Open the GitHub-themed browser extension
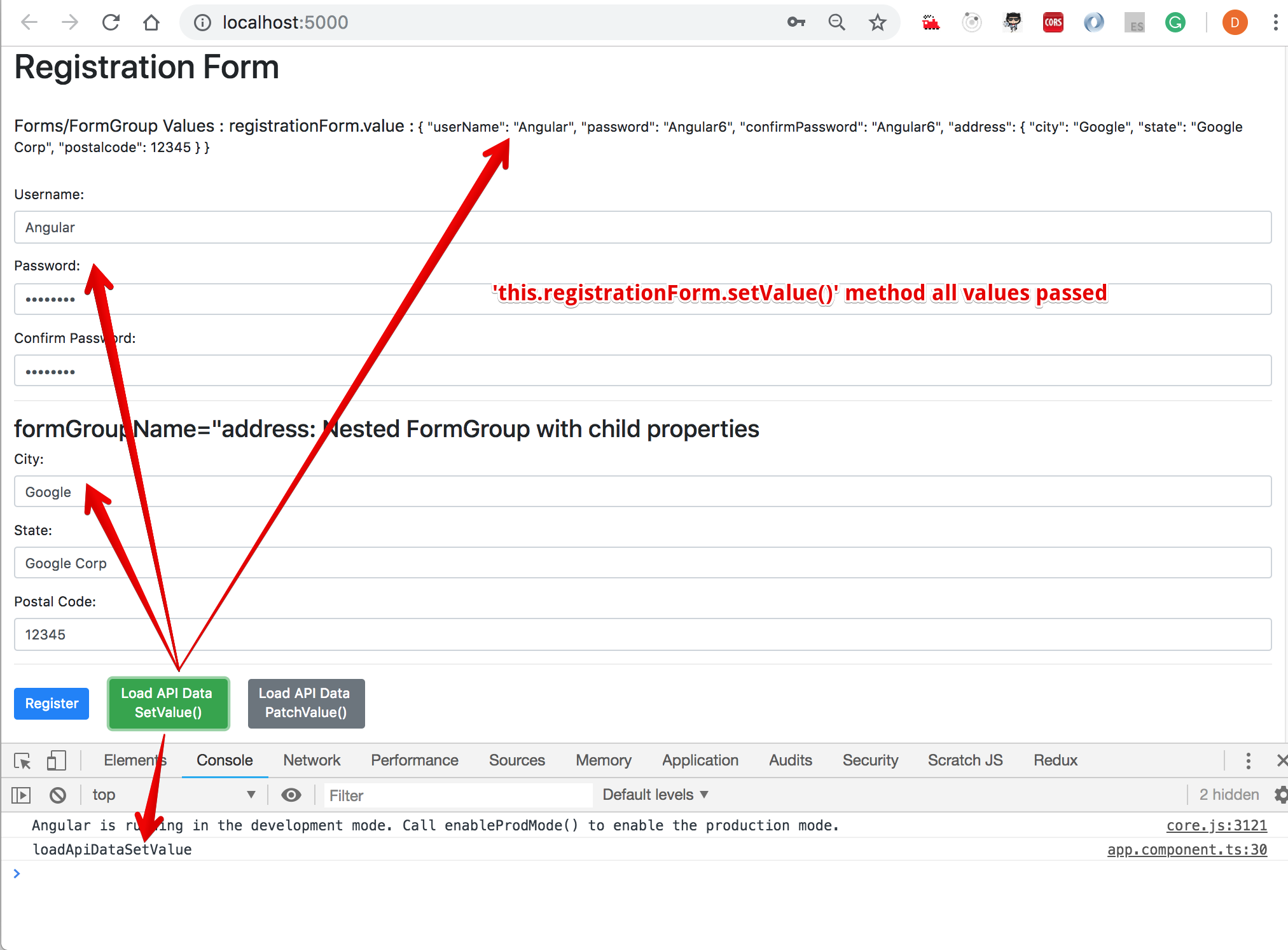Image resolution: width=1288 pixels, height=950 pixels. [x=1012, y=22]
